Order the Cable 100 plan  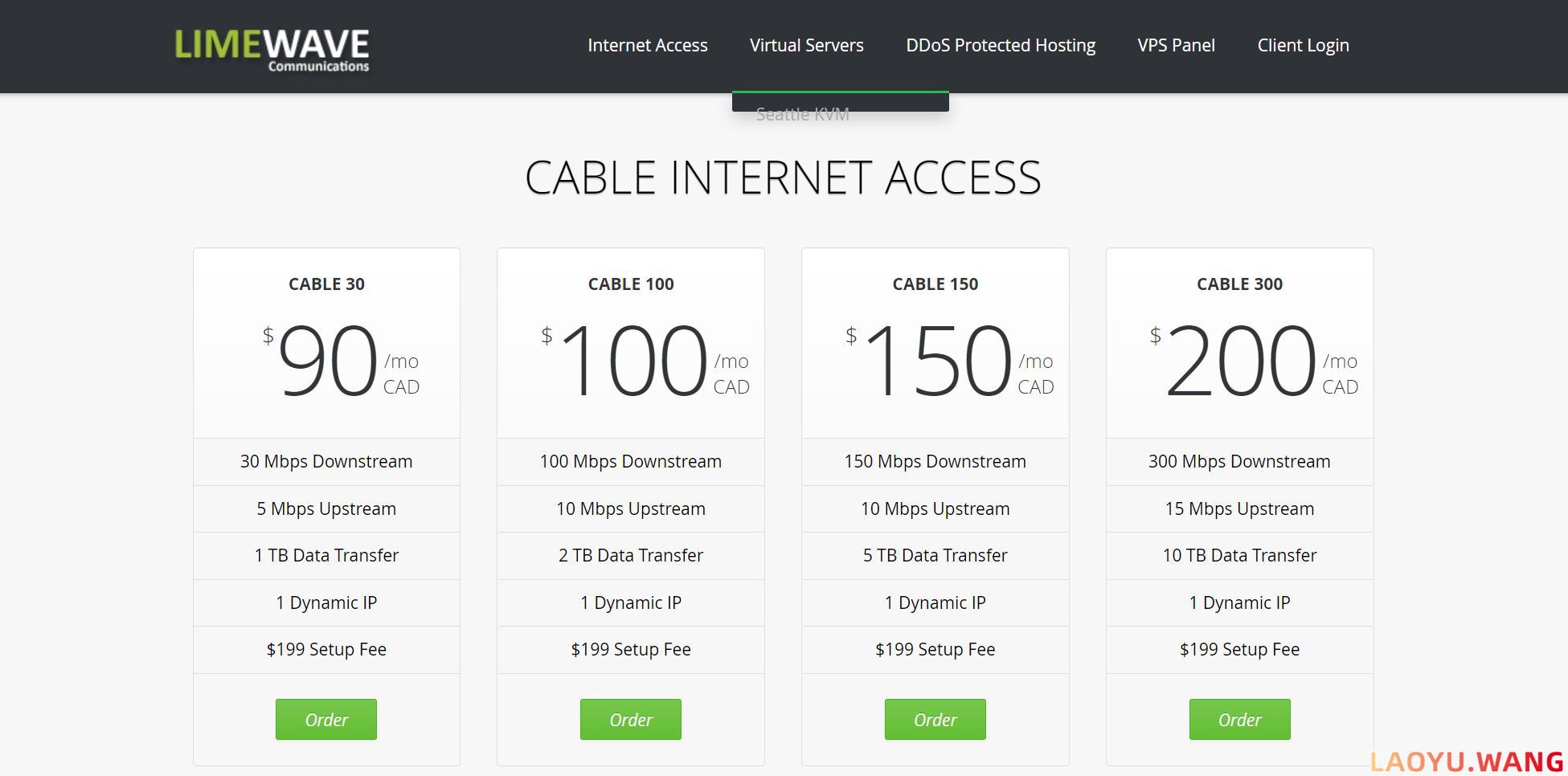(631, 719)
